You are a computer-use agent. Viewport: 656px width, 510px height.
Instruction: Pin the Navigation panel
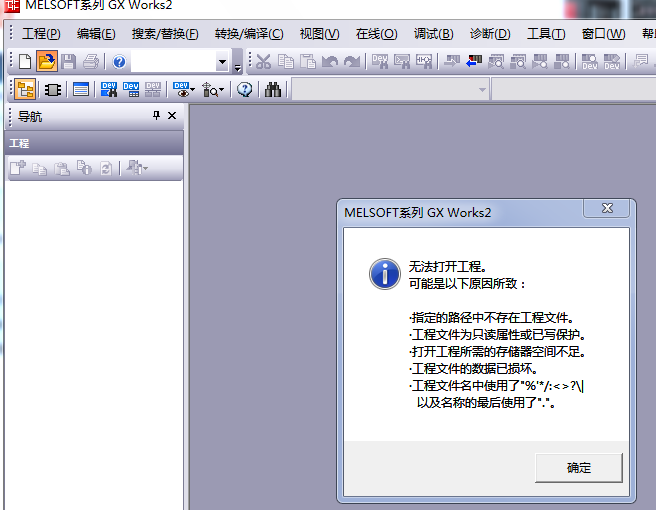[156, 116]
